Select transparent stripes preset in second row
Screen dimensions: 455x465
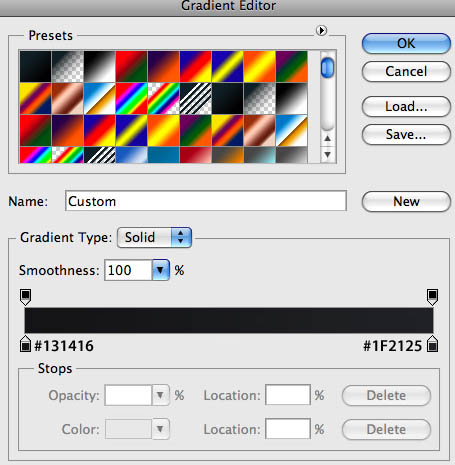(x=196, y=99)
